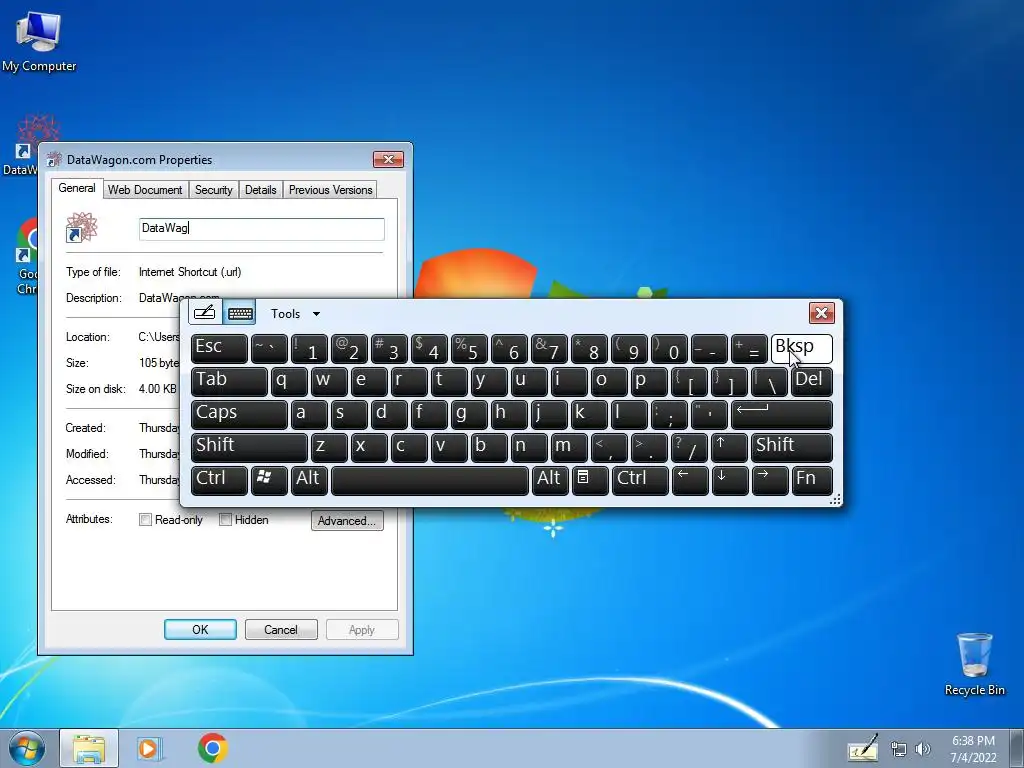Tap the semicolon key
The image size is (1024, 768).
click(x=669, y=415)
